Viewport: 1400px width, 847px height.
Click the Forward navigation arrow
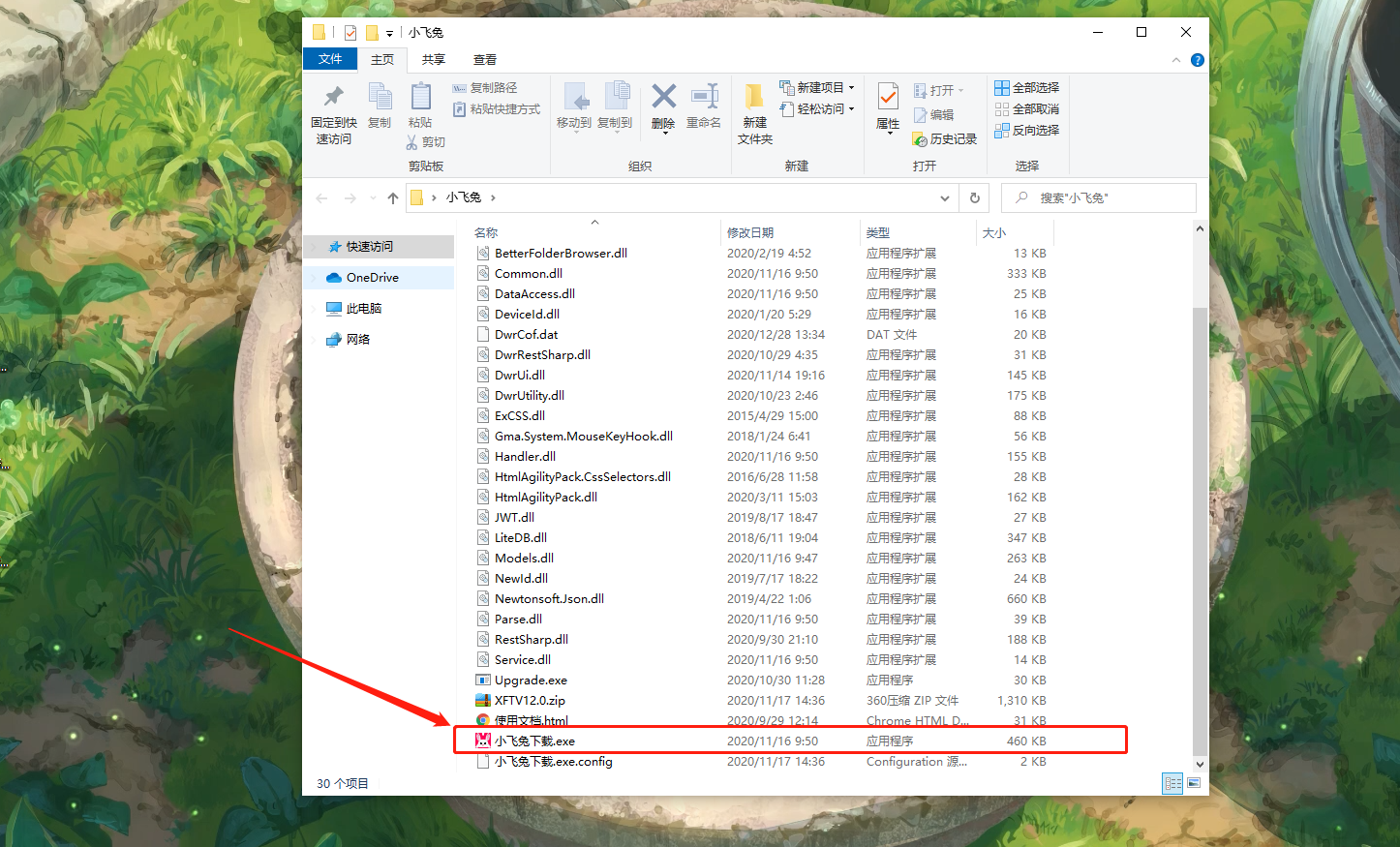click(x=350, y=197)
